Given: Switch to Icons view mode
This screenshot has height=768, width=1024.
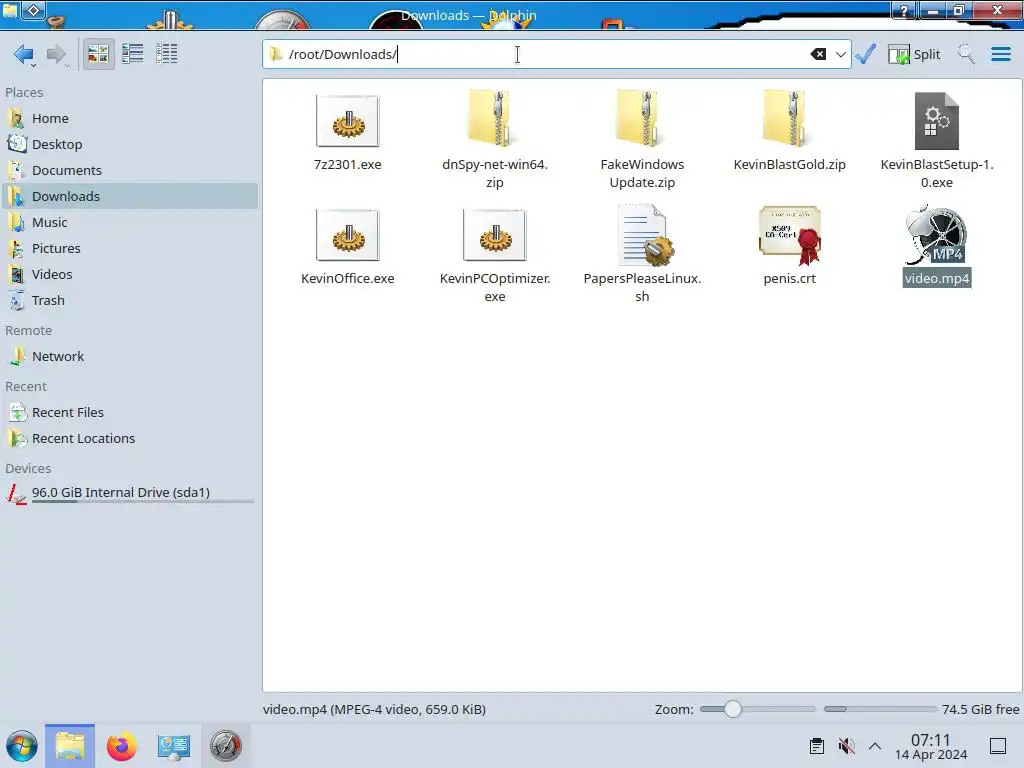Looking at the screenshot, I should pyautogui.click(x=98, y=54).
